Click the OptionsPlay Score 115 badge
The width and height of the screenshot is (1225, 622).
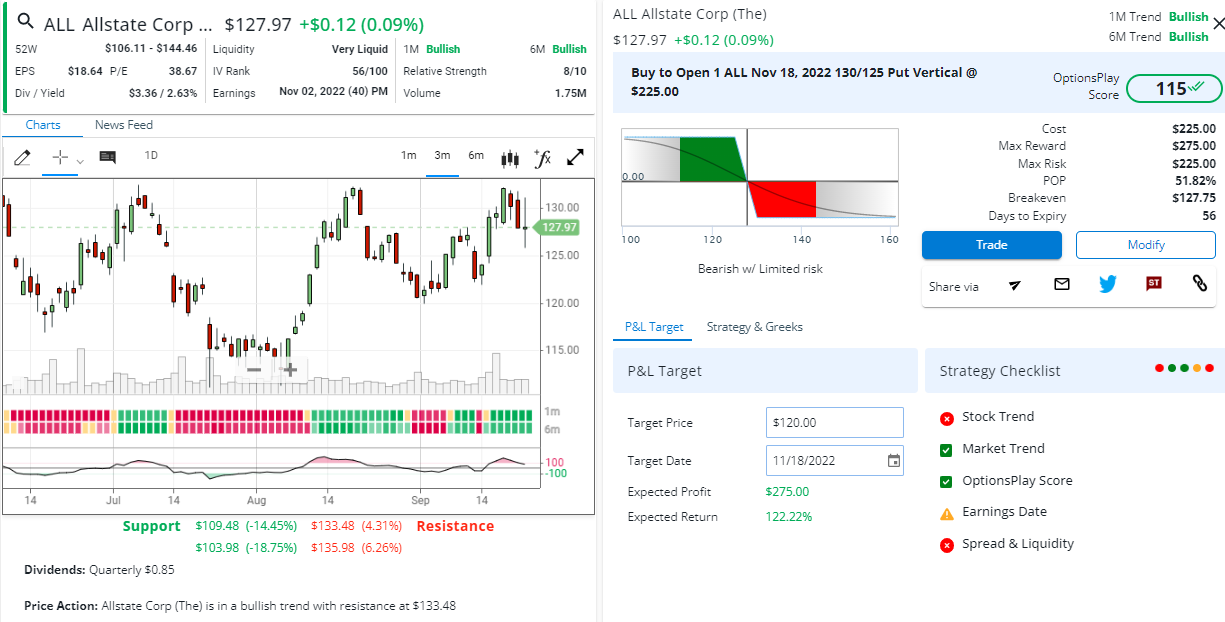[x=1173, y=88]
